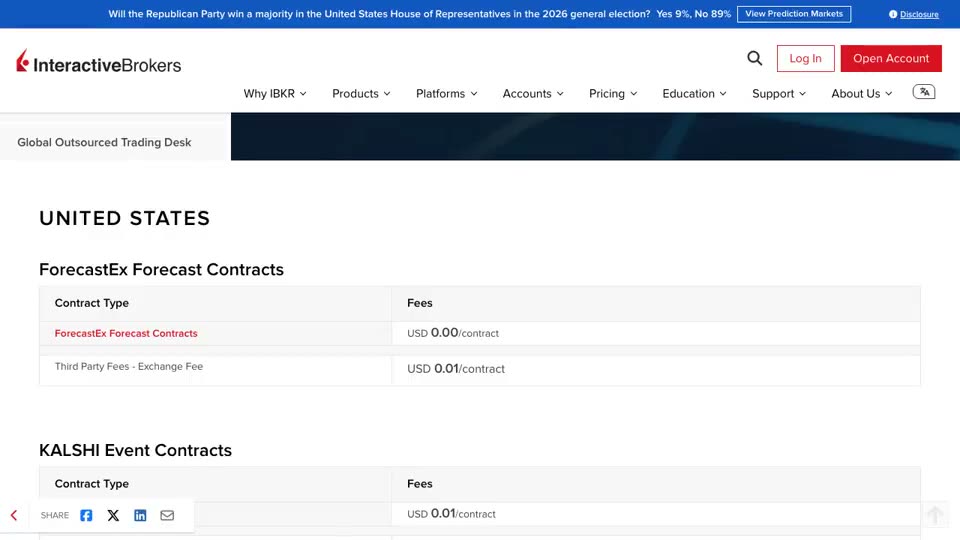960x540 pixels.
Task: Click the scroll-to-top arrow icon
Action: [x=935, y=516]
